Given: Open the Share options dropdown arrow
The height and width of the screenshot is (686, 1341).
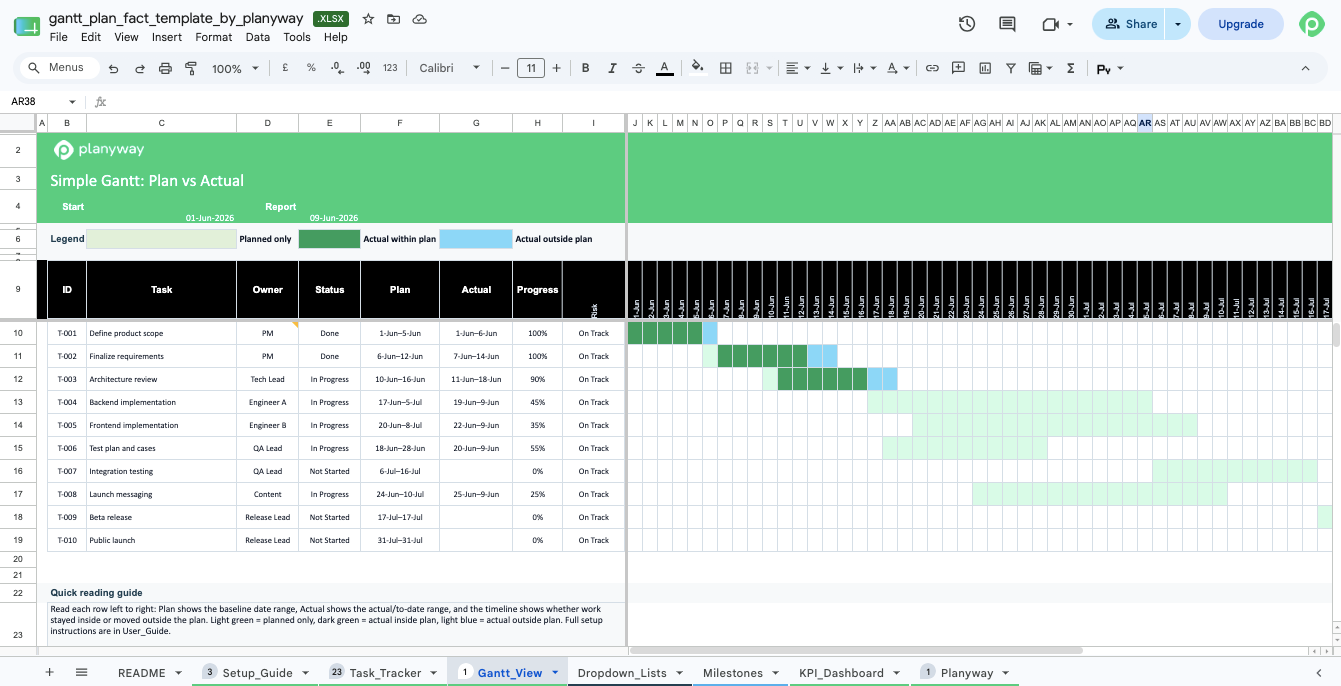Looking at the screenshot, I should click(x=1178, y=24).
